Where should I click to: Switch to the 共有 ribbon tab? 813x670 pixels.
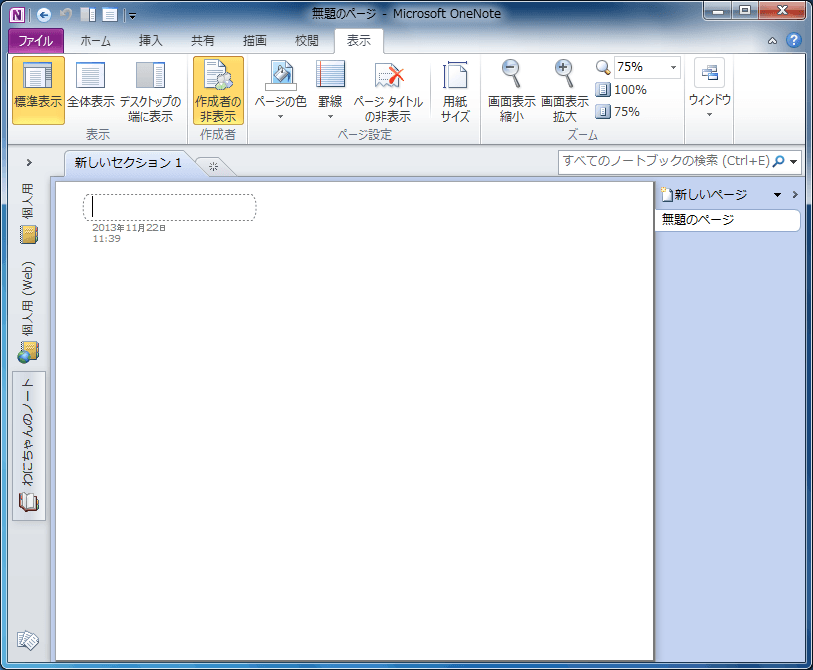tap(203, 41)
